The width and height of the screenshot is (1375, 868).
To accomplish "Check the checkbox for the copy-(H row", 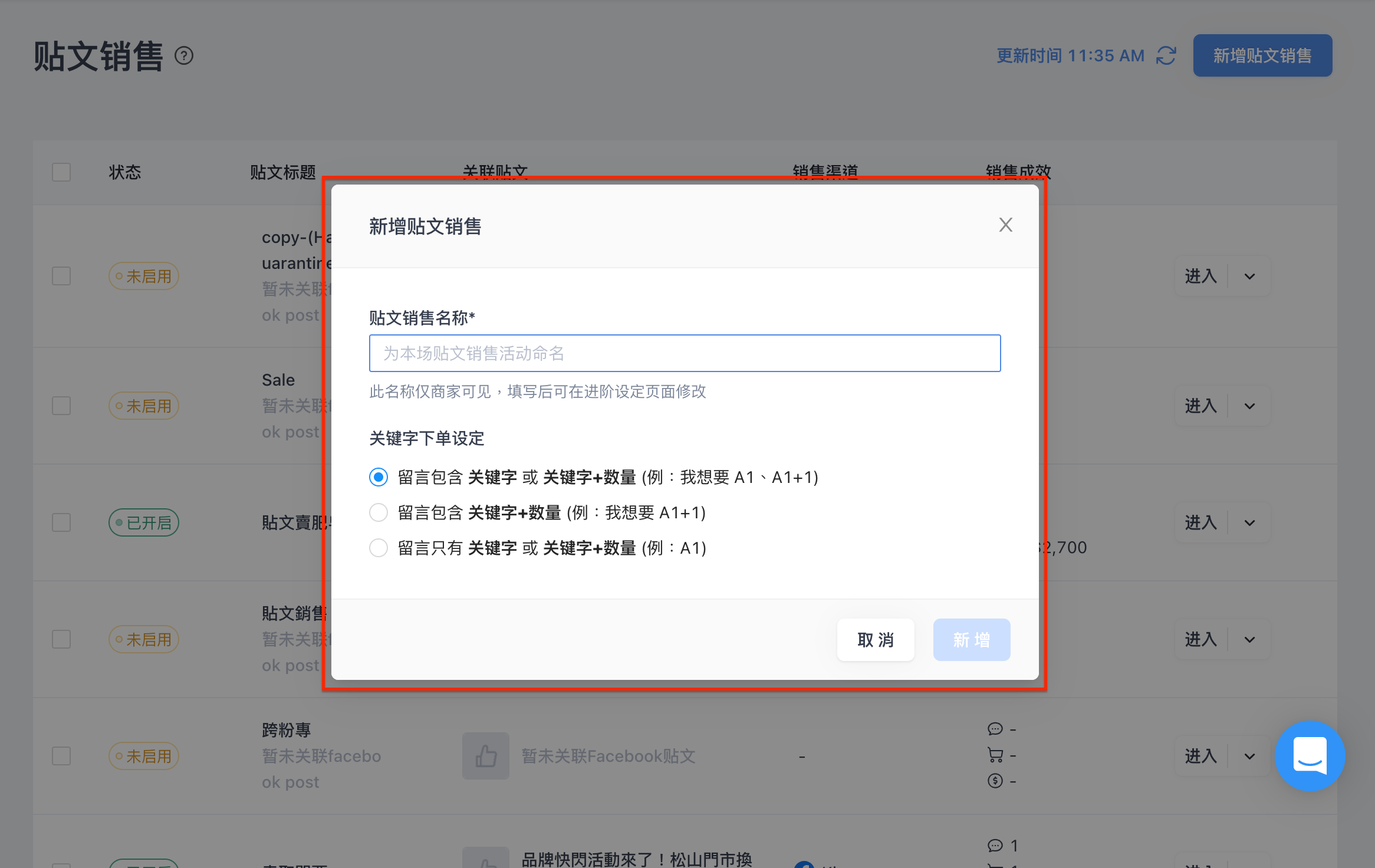I will tap(61, 276).
